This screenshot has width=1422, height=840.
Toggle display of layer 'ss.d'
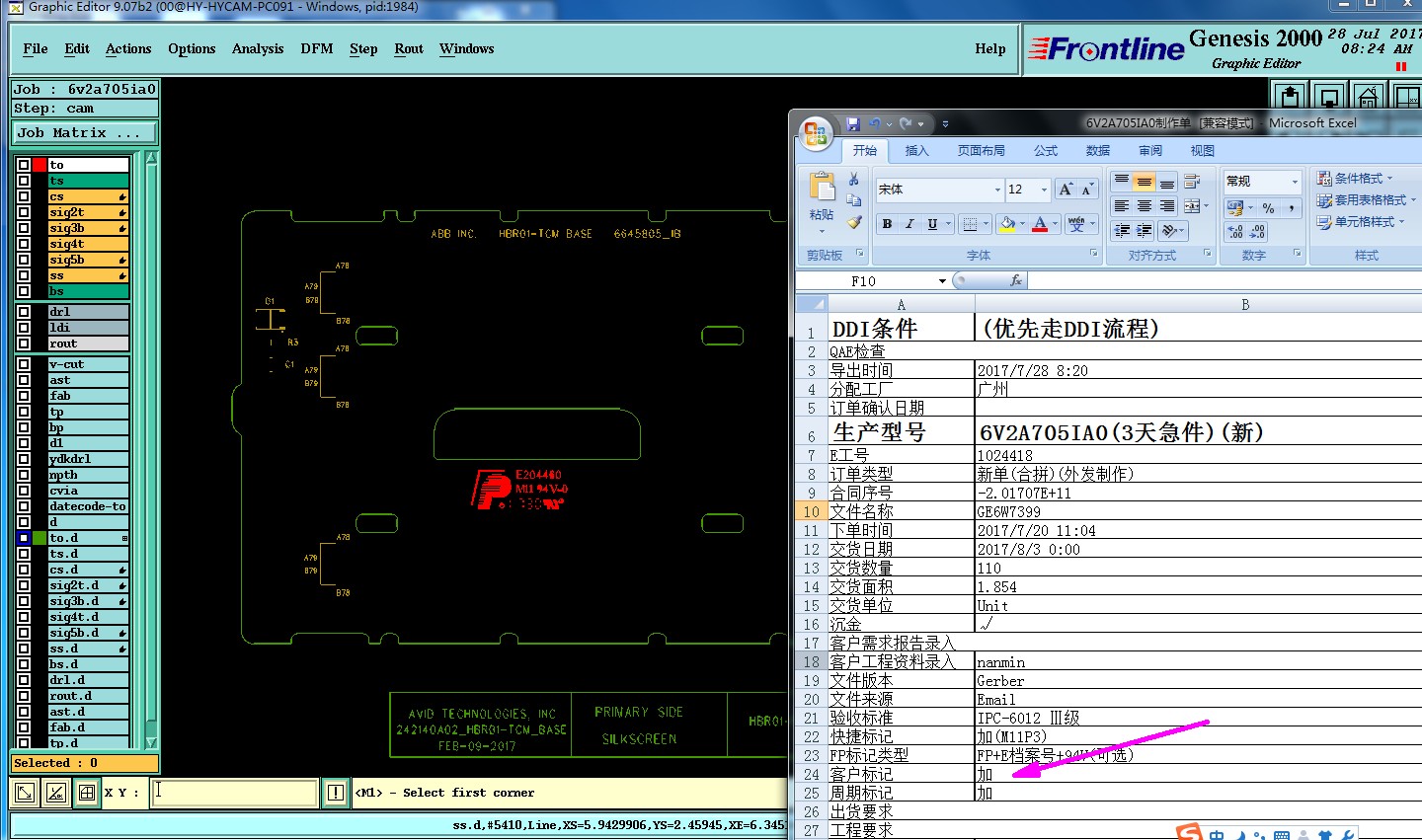click(x=24, y=649)
